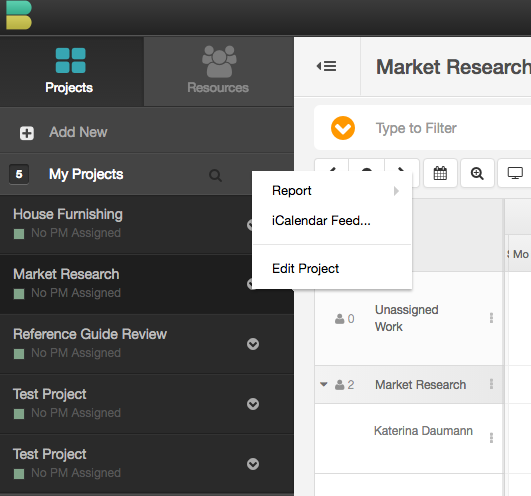Image resolution: width=531 pixels, height=496 pixels.
Task: Open options dots for Katerina Daumann row
Action: click(491, 438)
